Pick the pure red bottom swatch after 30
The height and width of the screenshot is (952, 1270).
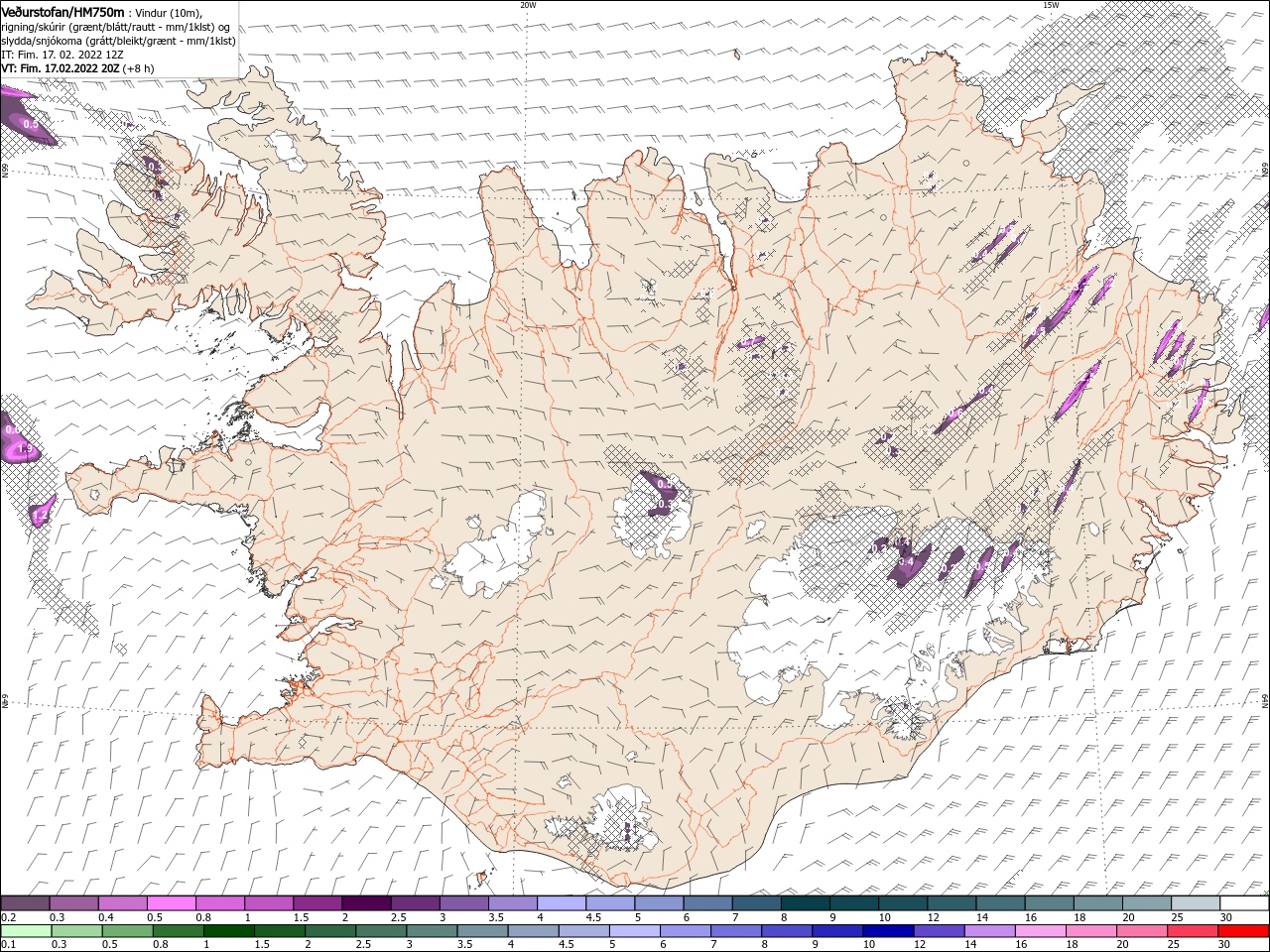tap(1243, 931)
